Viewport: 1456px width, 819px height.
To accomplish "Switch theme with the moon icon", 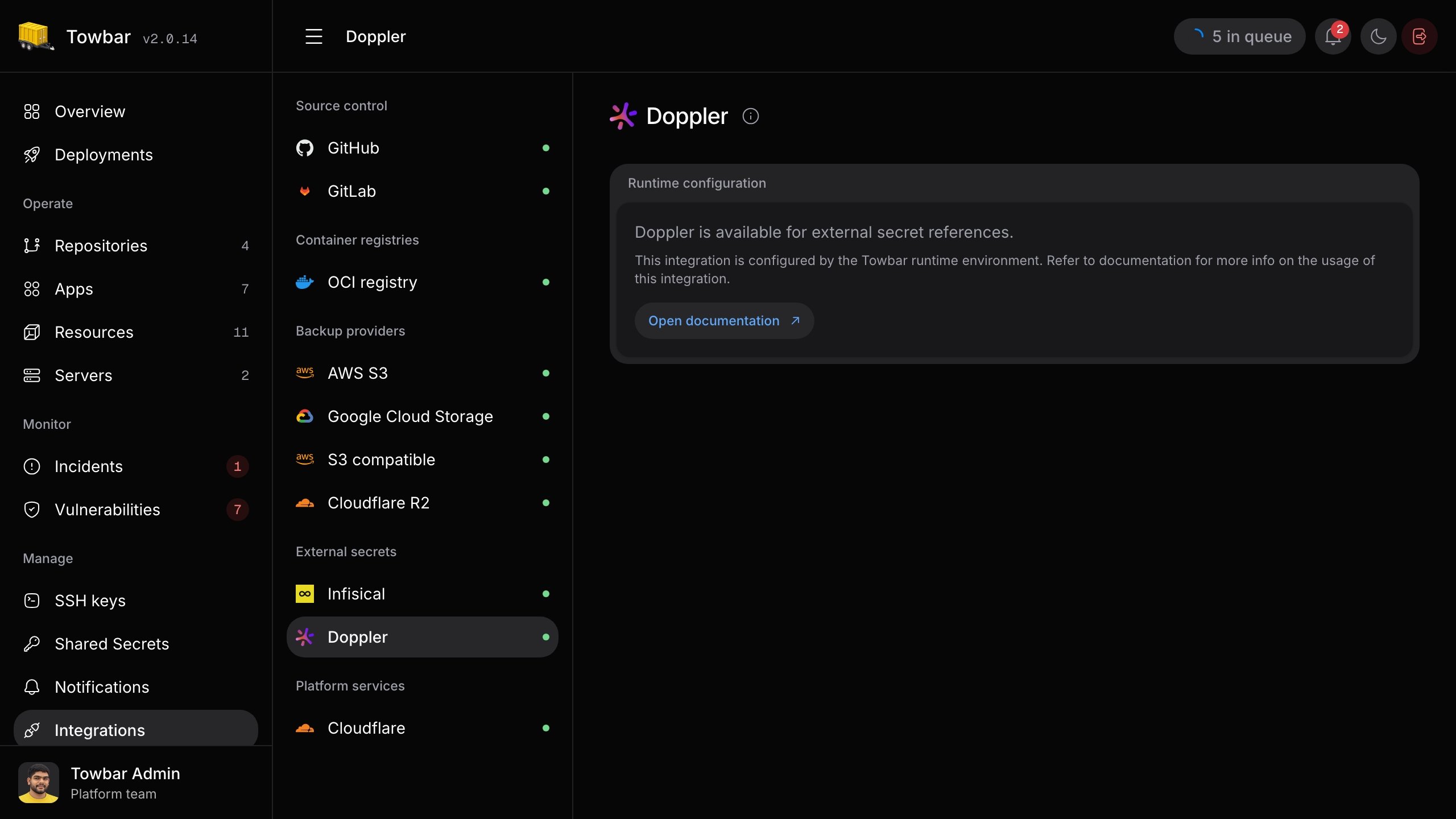I will 1379,36.
